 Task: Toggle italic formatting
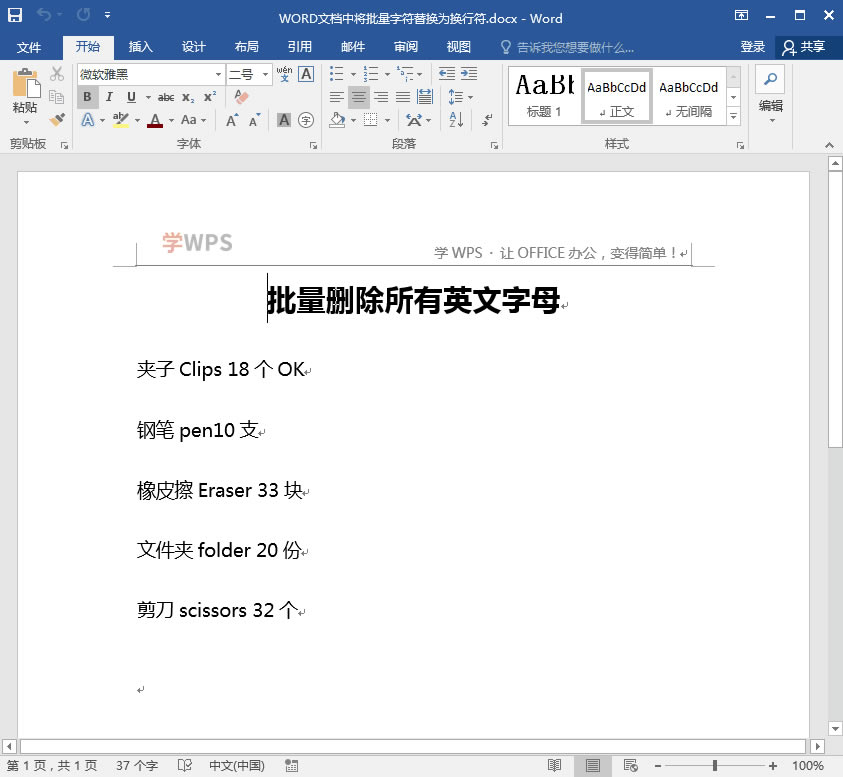click(110, 97)
